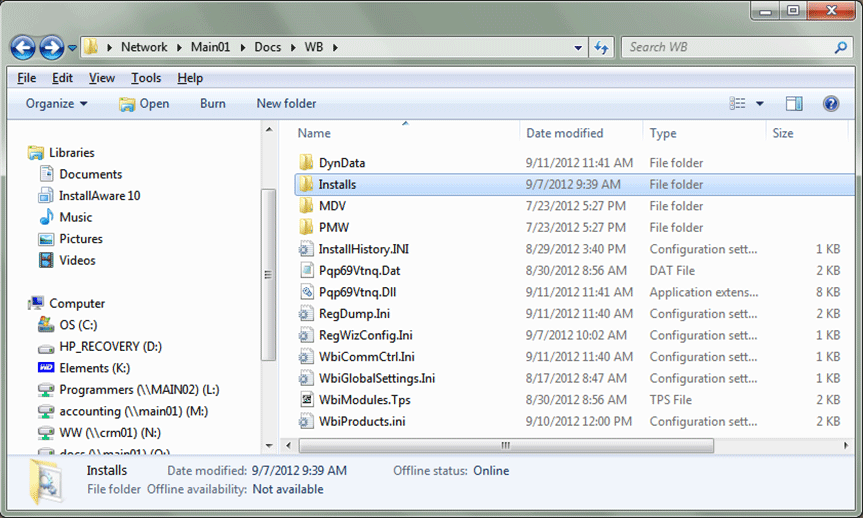Select Computer in the navigation pane
Image resolution: width=864 pixels, height=518 pixels.
(x=77, y=304)
